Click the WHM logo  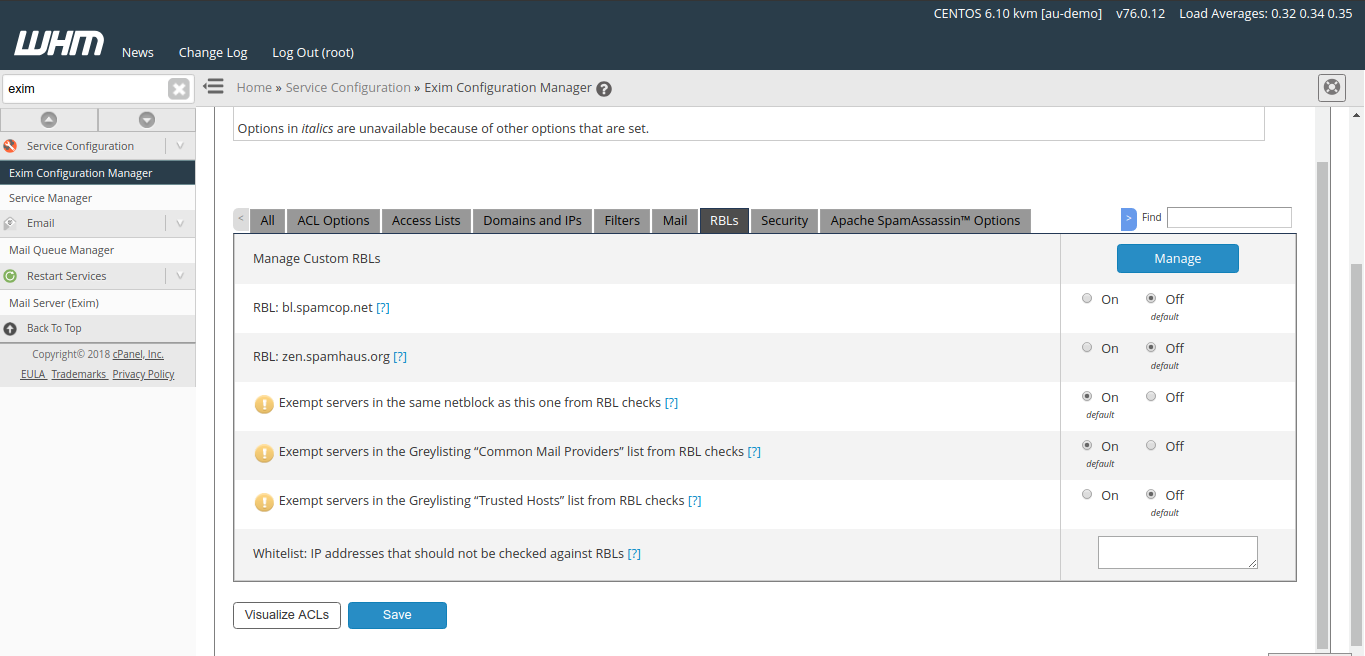pos(57,42)
